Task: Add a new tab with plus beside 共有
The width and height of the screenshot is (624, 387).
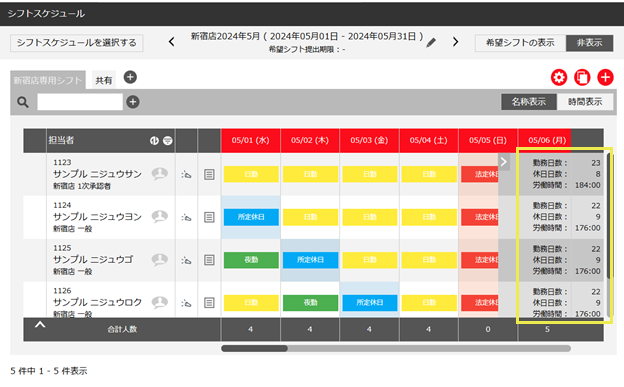Action: (130, 77)
